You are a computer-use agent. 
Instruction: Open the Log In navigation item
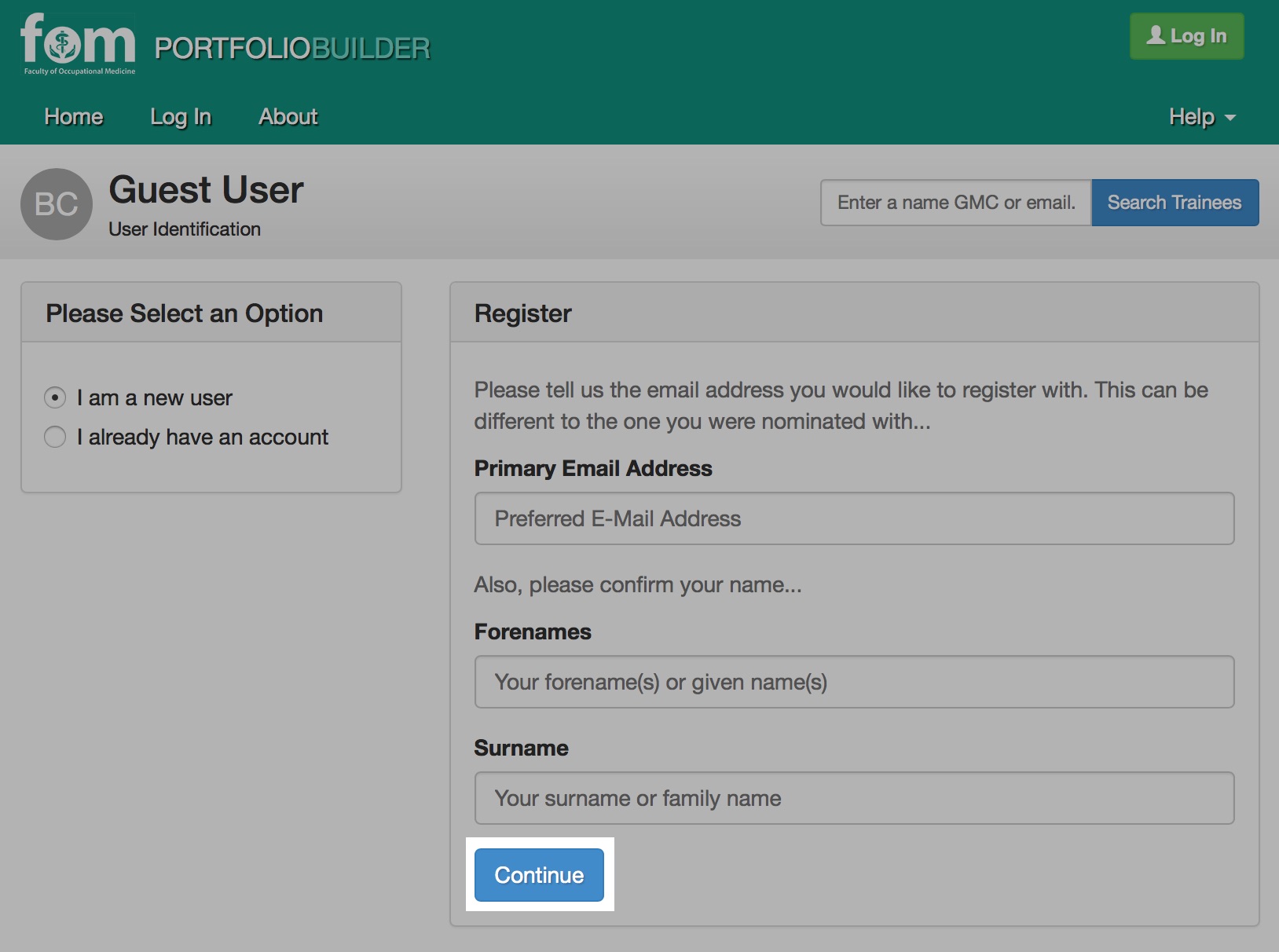pyautogui.click(x=181, y=116)
